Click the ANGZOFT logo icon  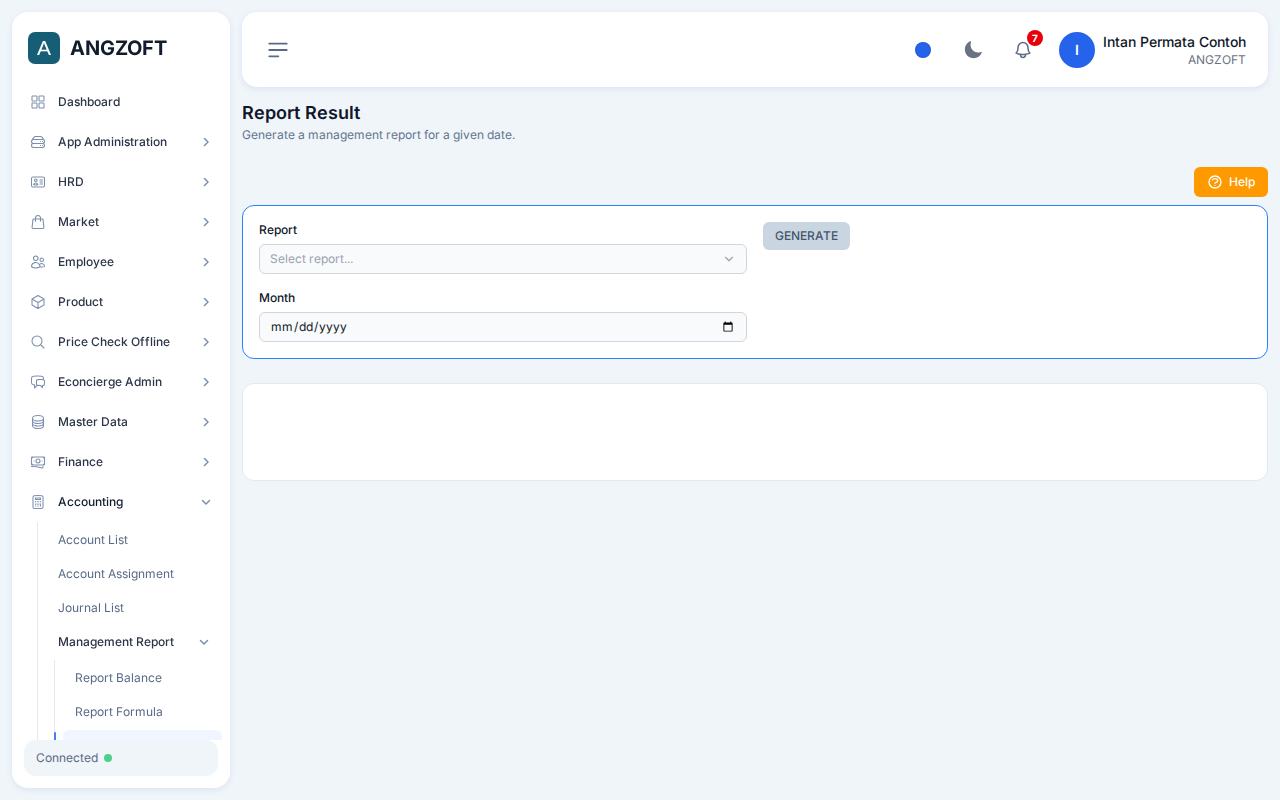pos(44,48)
